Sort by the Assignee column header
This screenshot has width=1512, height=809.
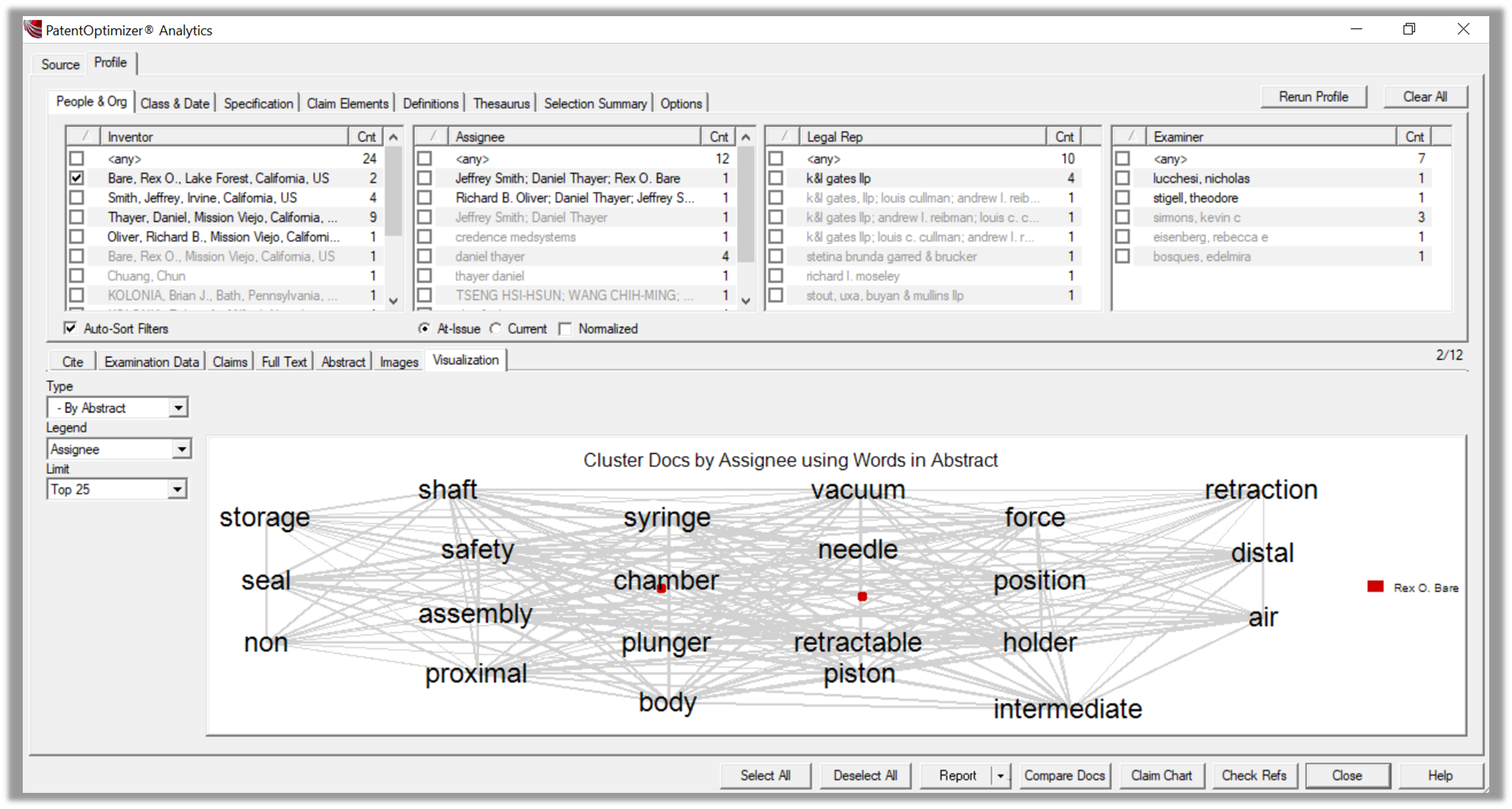(574, 137)
